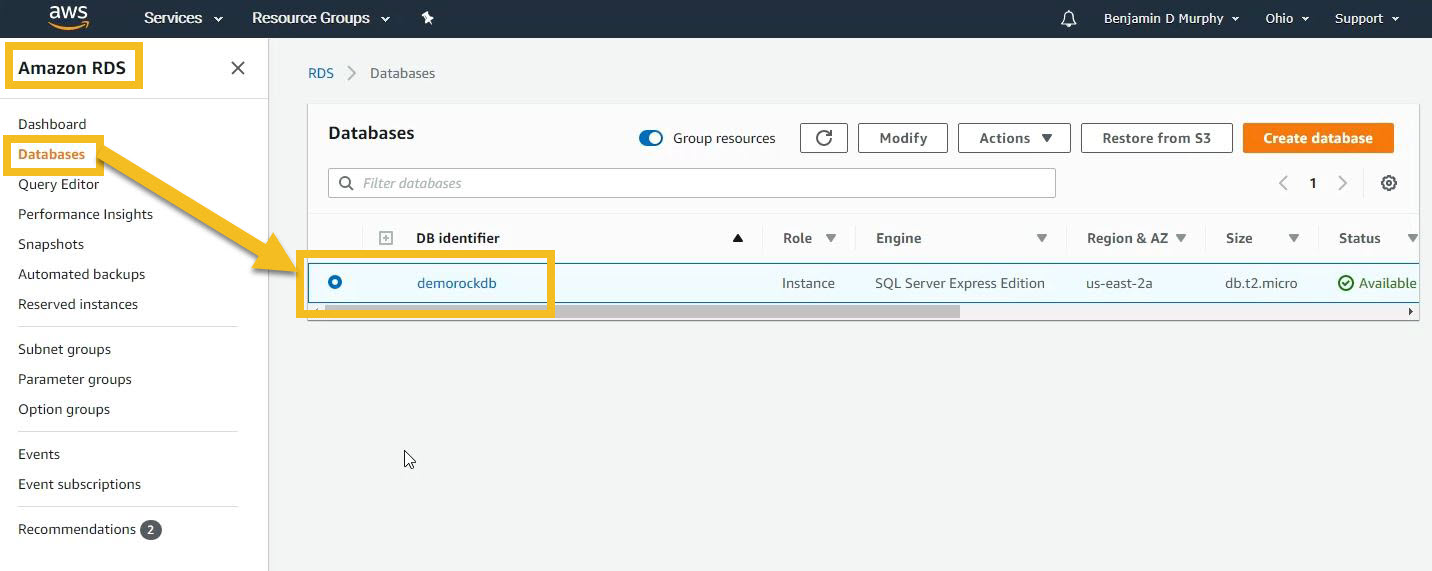Go to Snapshots in the sidebar

[x=51, y=244]
